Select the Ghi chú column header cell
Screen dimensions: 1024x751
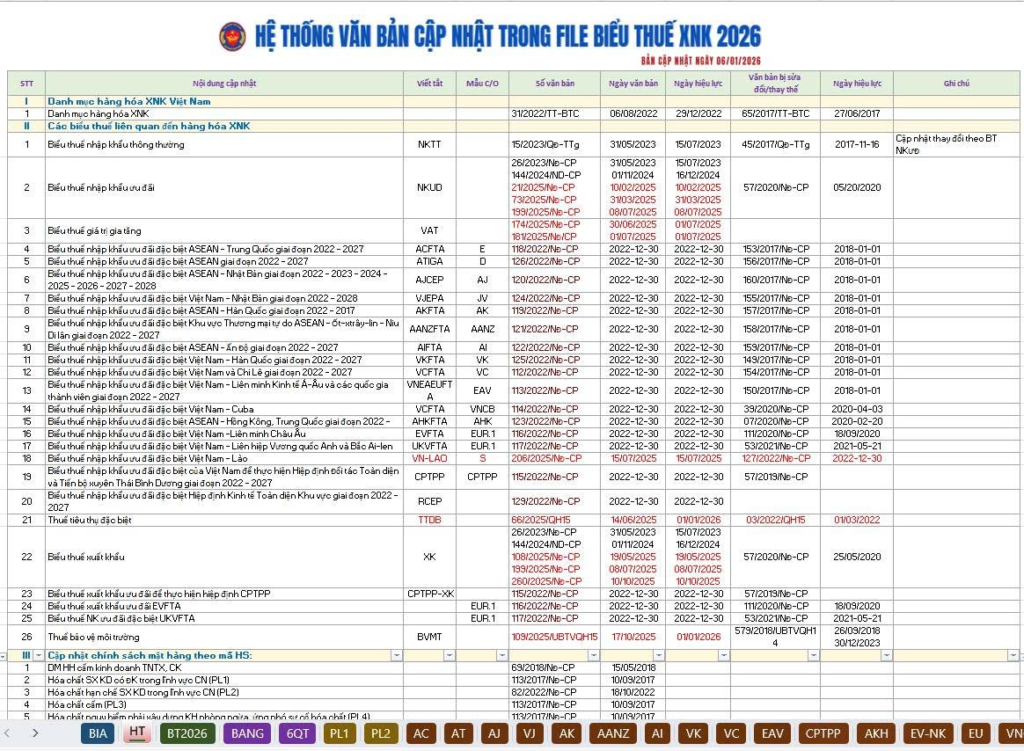click(956, 83)
